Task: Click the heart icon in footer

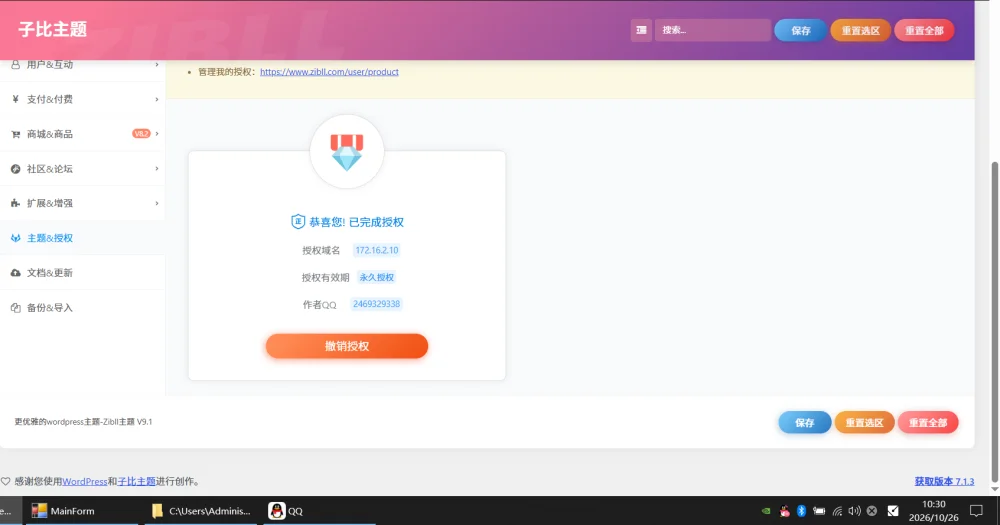Action: (5, 481)
